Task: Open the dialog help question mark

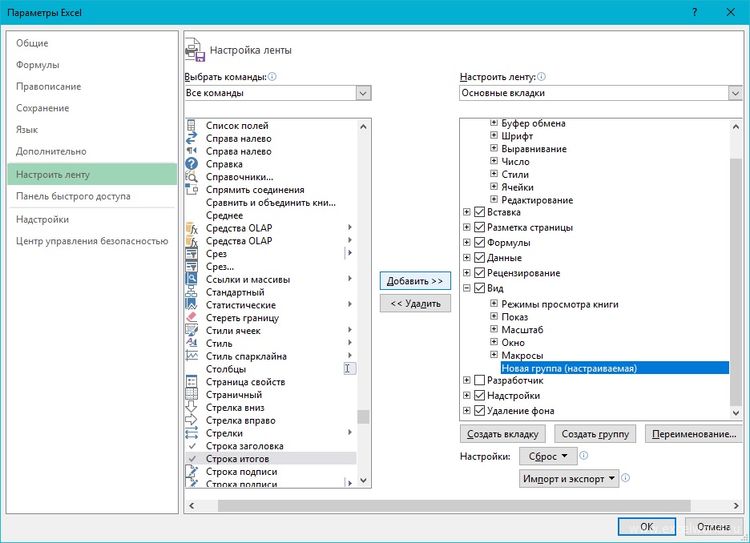Action: click(695, 12)
